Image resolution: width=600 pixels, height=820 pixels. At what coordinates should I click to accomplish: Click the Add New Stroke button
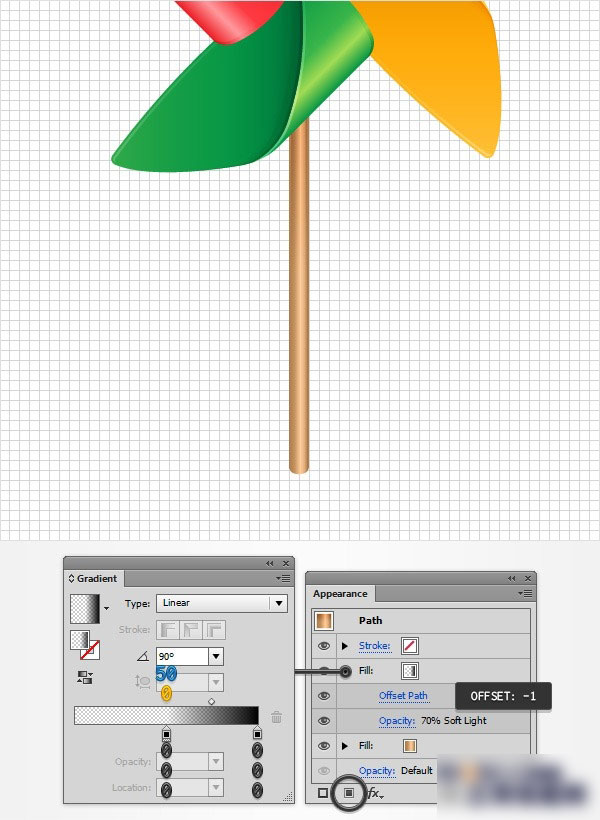point(323,793)
